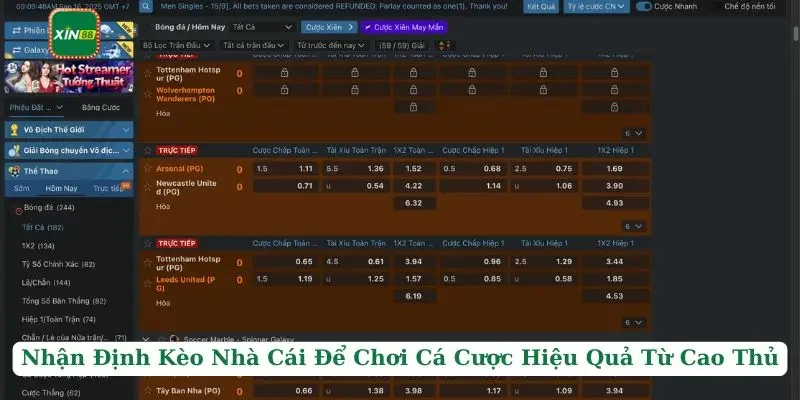Expand more markets for Arsenal match
The width and height of the screenshot is (800, 400).
pyautogui.click(x=634, y=226)
